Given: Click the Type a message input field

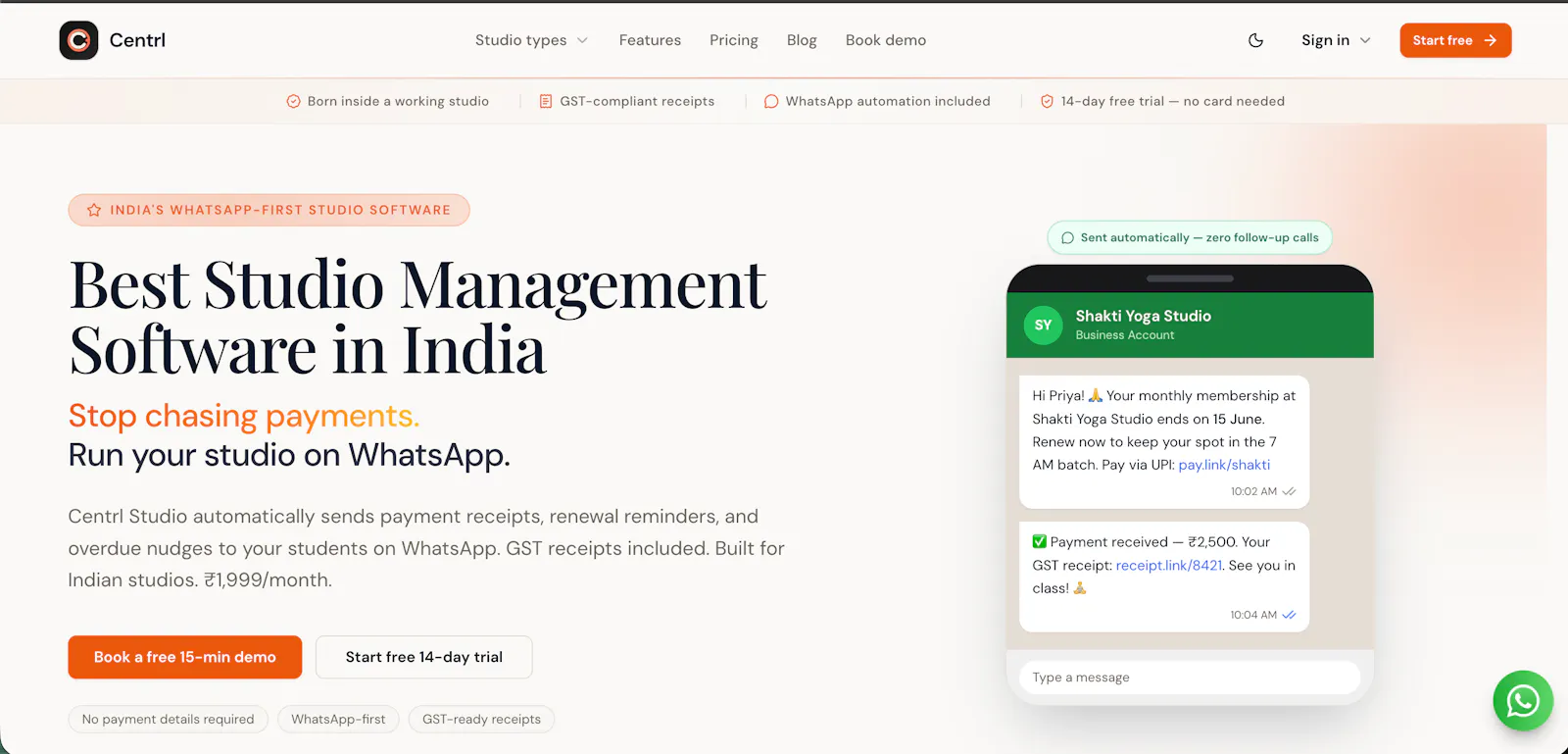Looking at the screenshot, I should 1190,678.
